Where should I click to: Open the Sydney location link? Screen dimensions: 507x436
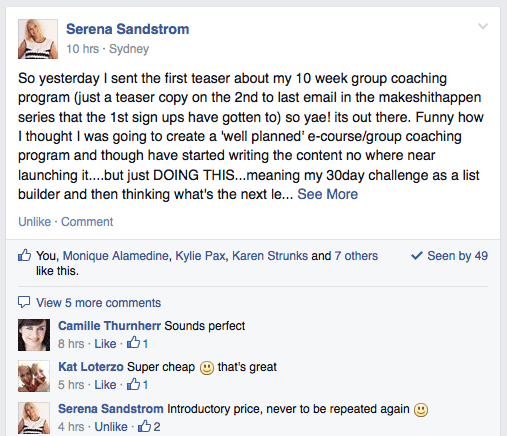pyautogui.click(x=129, y=49)
